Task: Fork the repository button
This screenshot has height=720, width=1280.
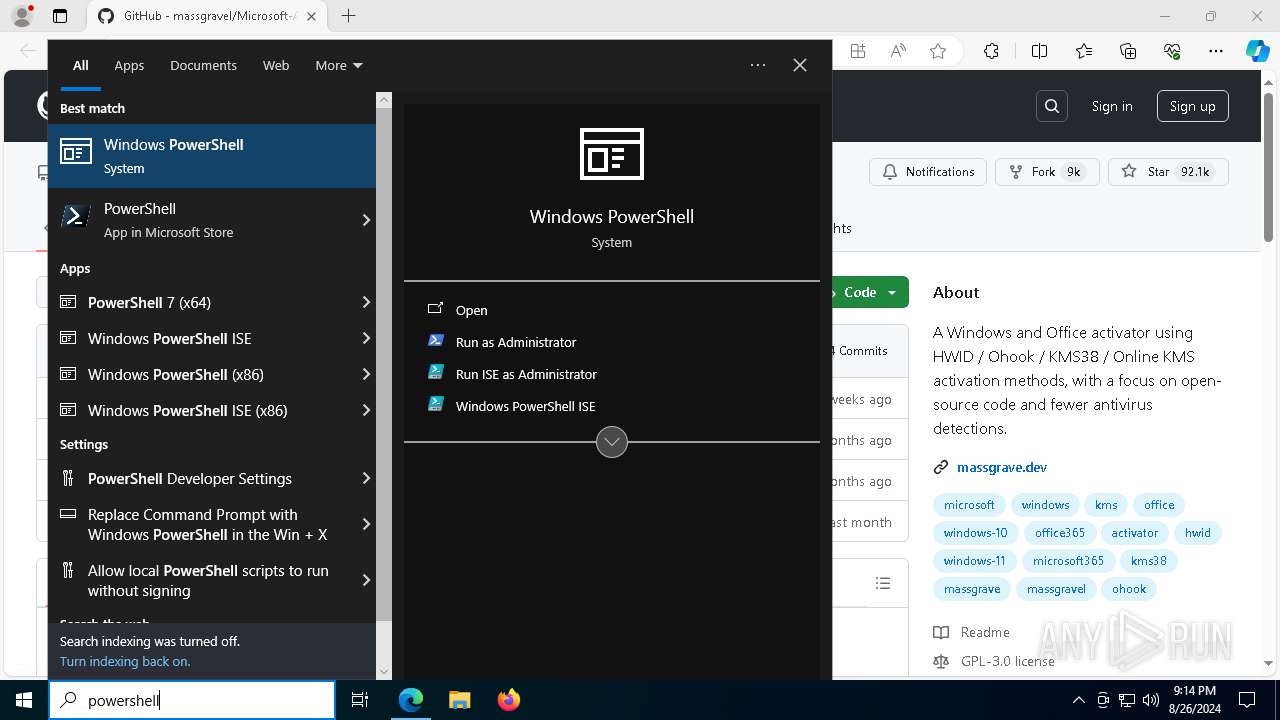Action: click(x=1047, y=172)
